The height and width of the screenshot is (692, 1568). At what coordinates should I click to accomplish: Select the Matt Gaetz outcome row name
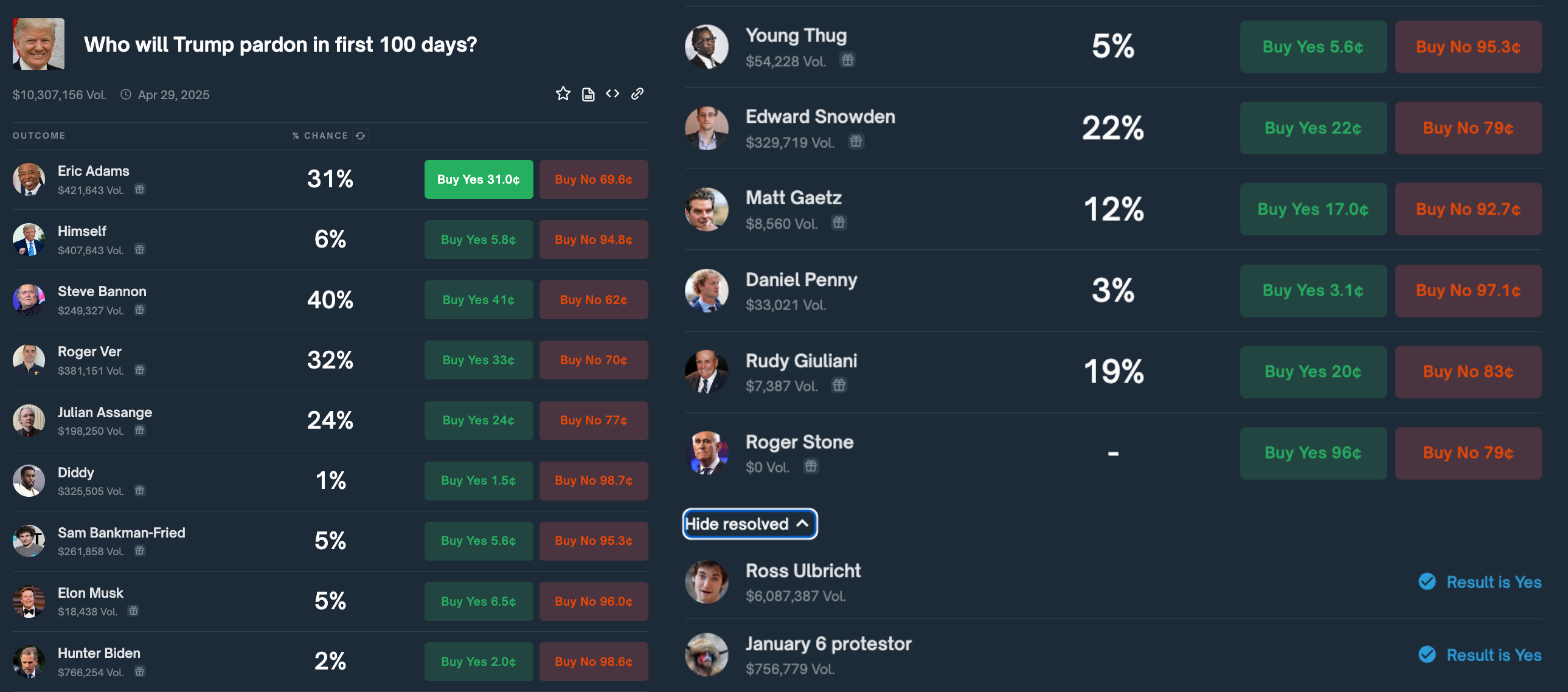click(x=793, y=198)
